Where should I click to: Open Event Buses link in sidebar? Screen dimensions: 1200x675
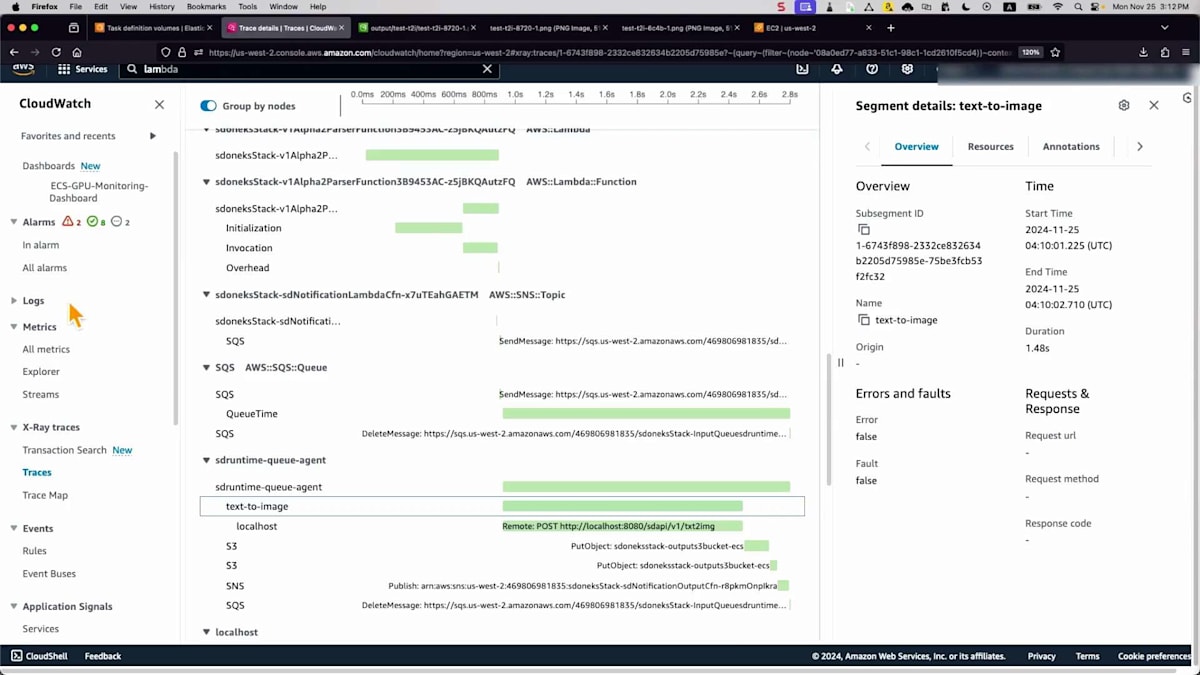pyautogui.click(x=49, y=574)
